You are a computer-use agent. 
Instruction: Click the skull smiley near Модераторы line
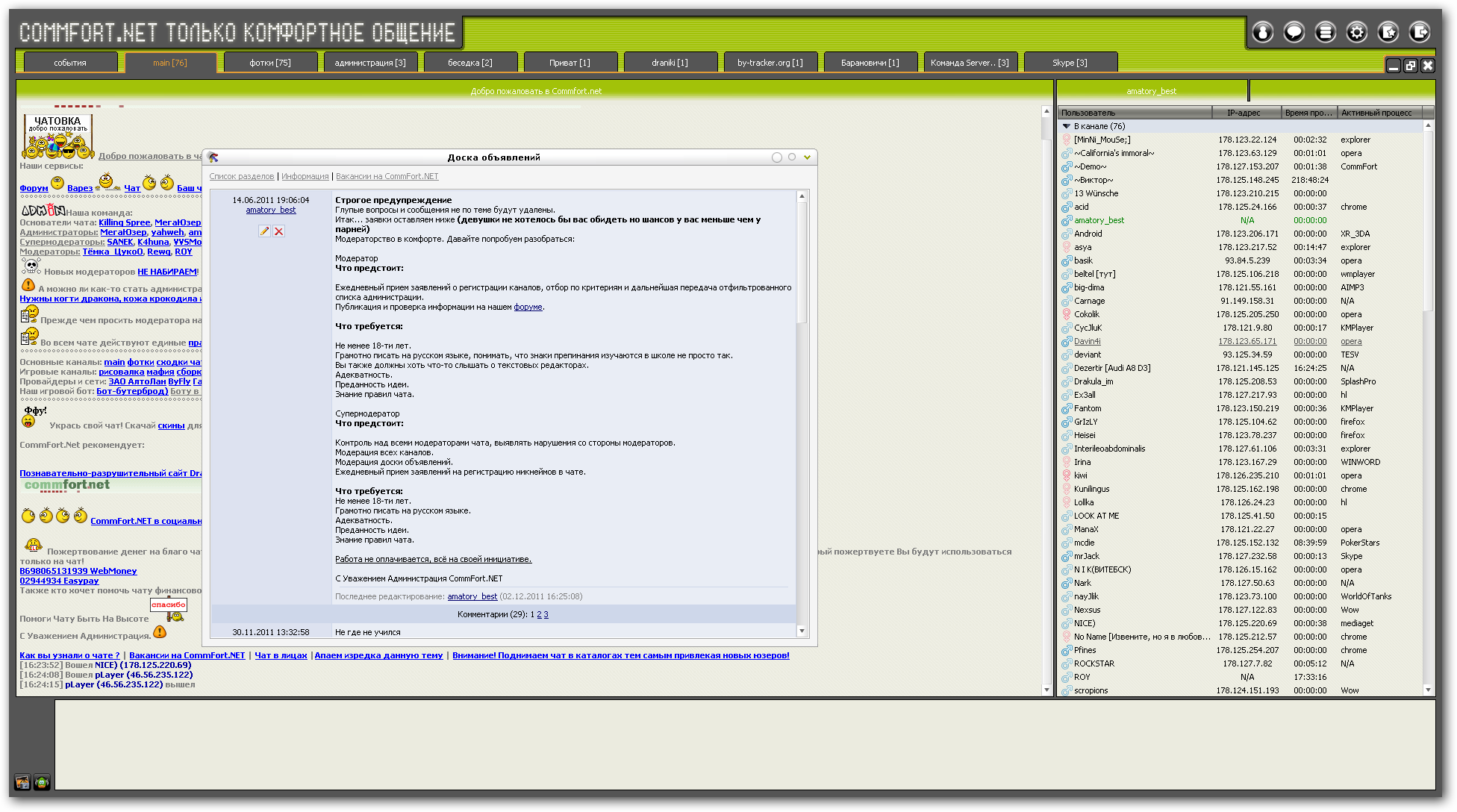(31, 266)
